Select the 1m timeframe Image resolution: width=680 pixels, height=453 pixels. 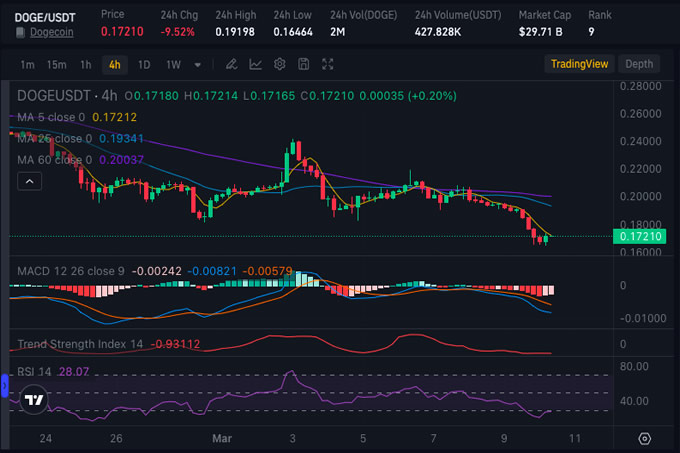27,65
